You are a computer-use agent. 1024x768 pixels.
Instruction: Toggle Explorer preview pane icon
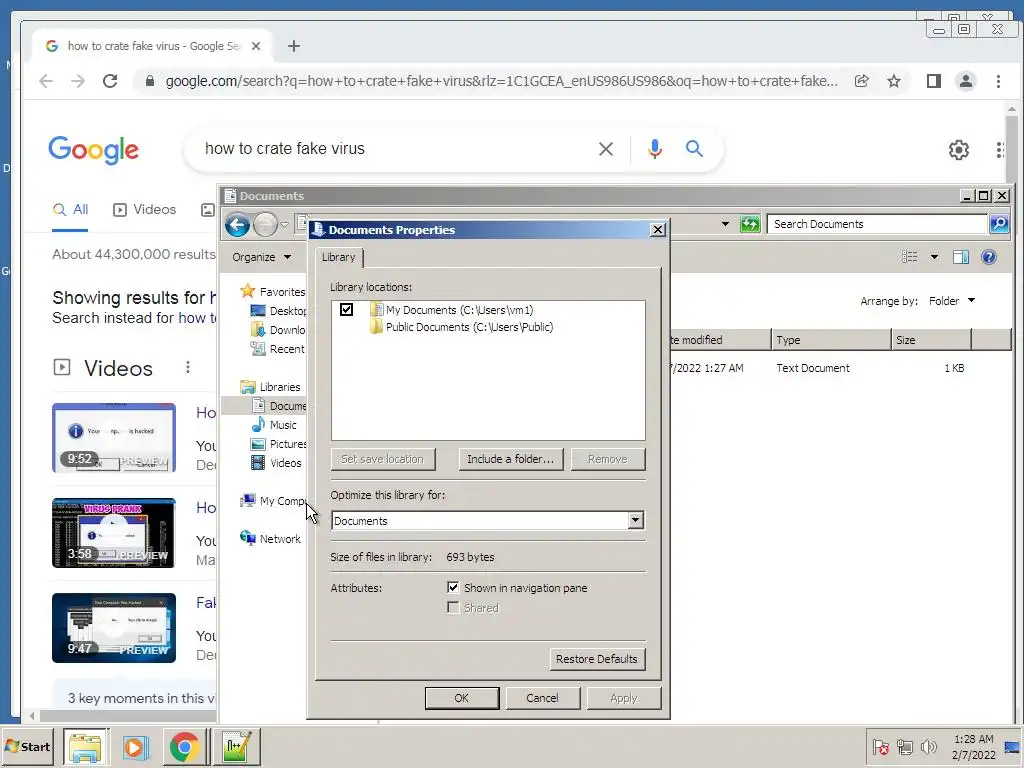tap(961, 257)
